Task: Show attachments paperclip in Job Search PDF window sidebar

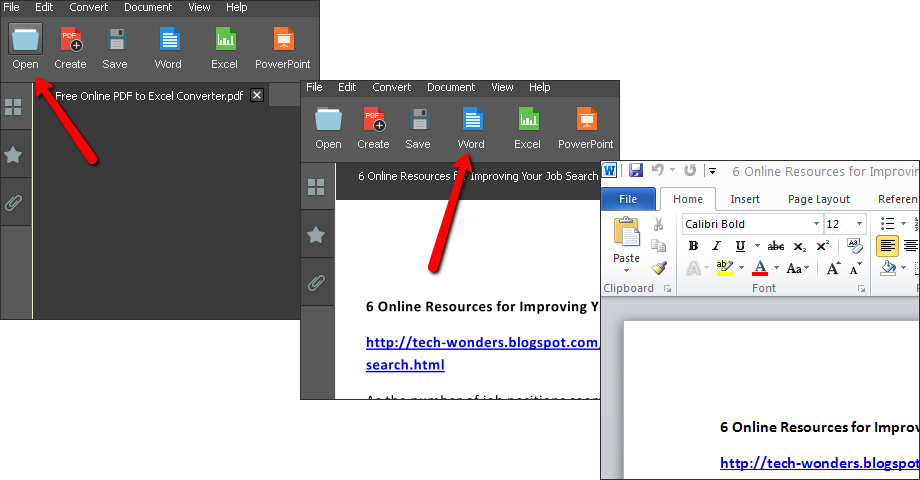Action: (x=316, y=283)
